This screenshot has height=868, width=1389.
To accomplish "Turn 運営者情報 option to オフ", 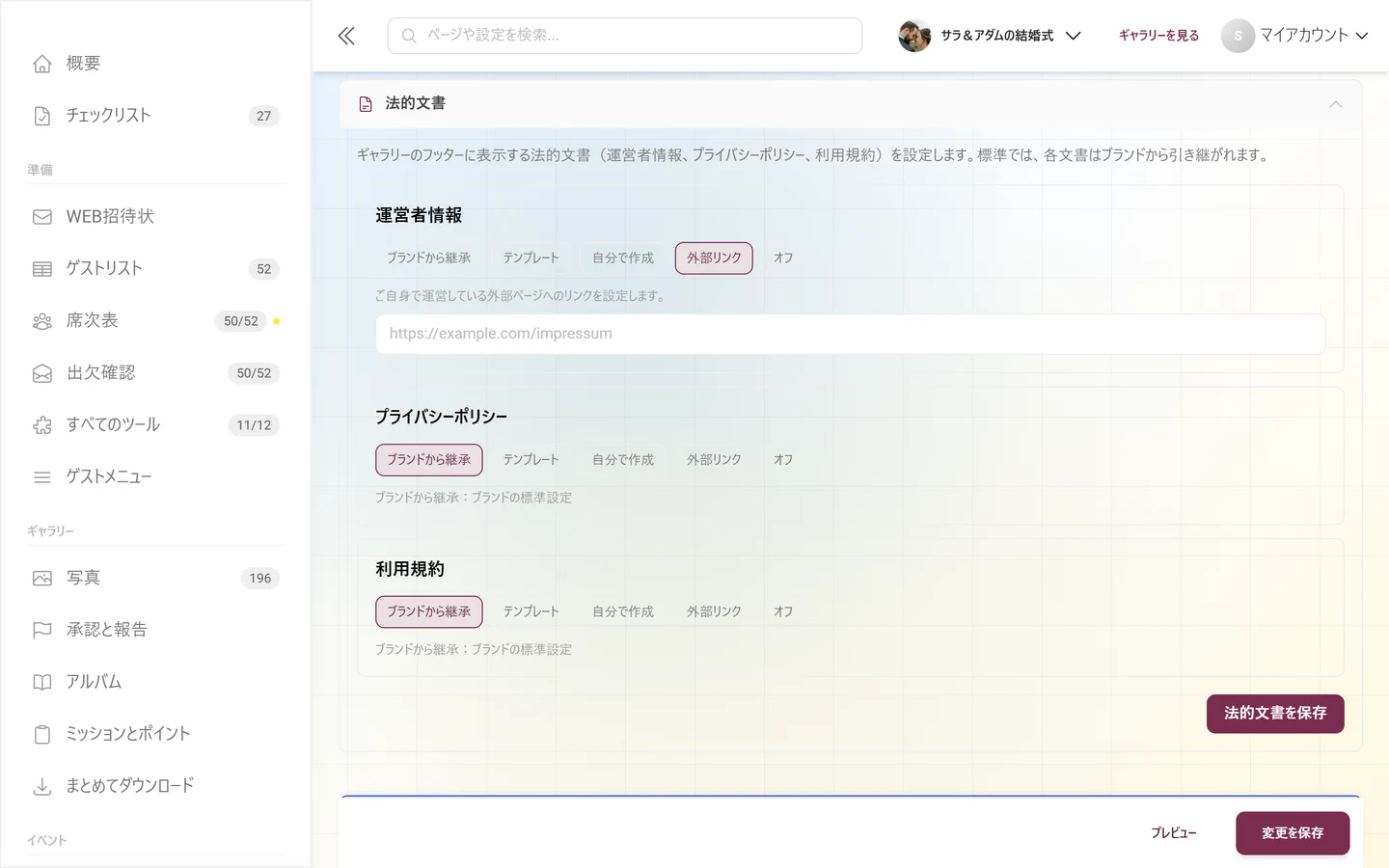I will (783, 258).
